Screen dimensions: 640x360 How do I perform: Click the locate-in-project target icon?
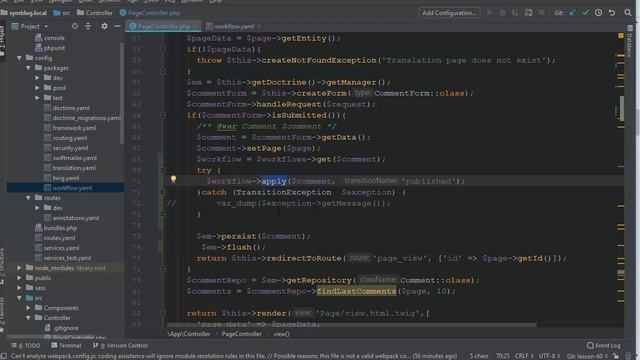[x=75, y=26]
